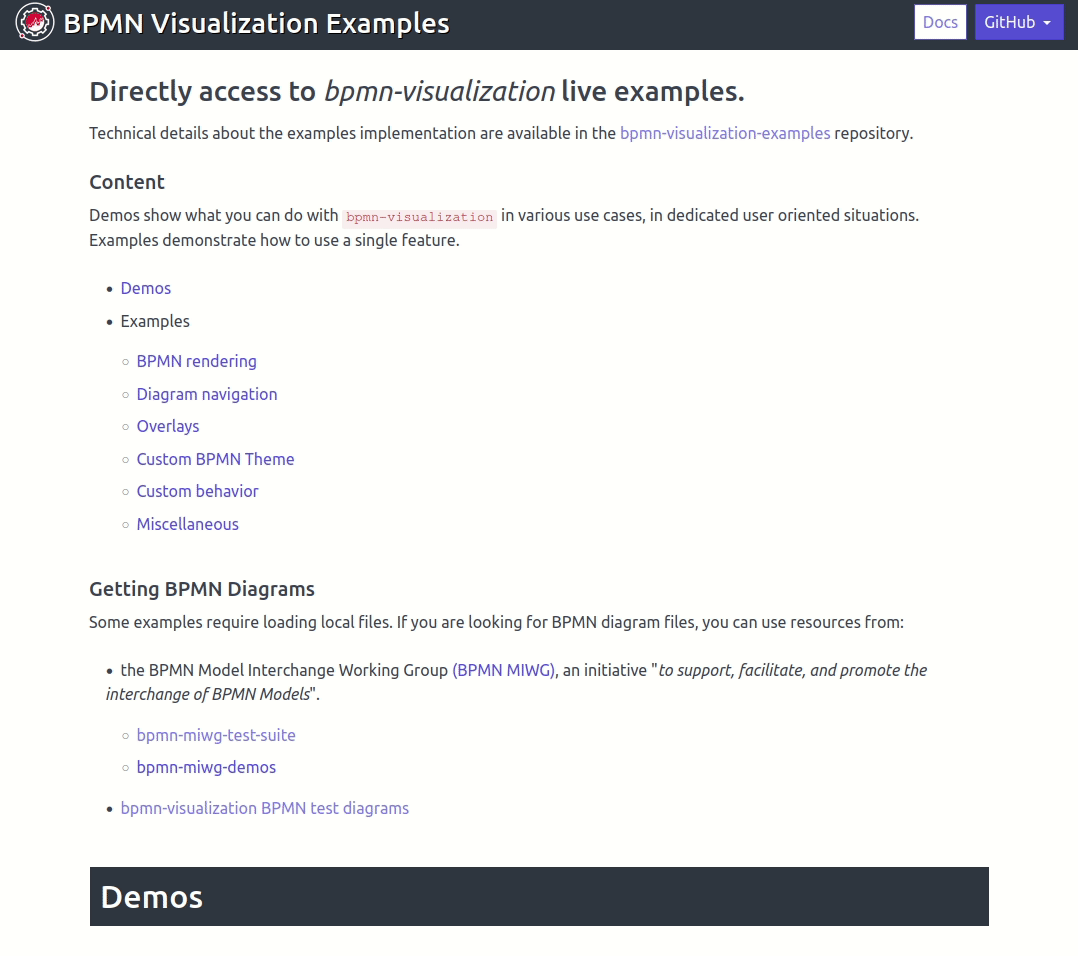
Task: Click the BPMN Visualization gear logo icon
Action: tap(33, 21)
